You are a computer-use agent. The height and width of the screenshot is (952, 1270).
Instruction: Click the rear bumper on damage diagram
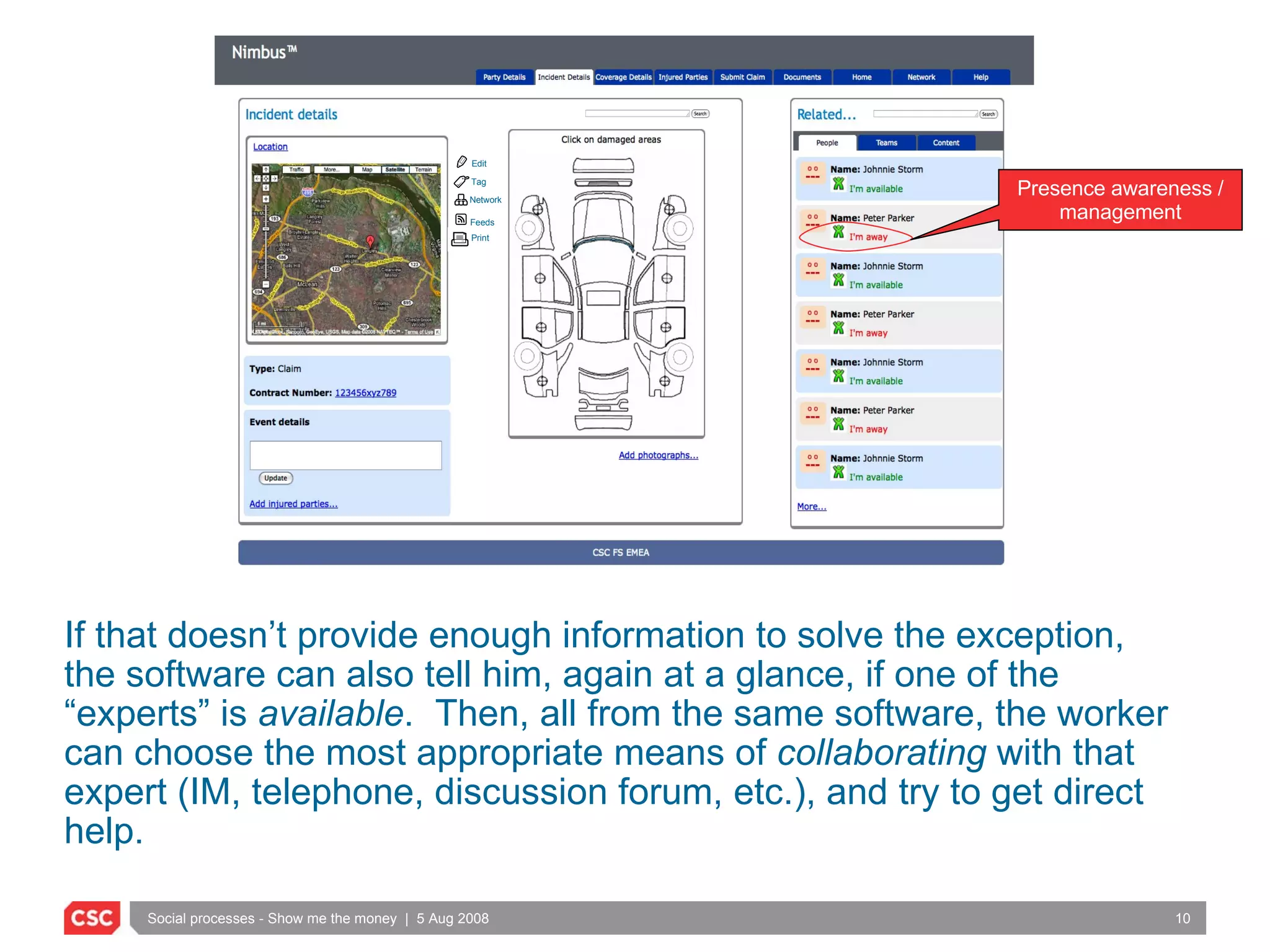[x=603, y=423]
